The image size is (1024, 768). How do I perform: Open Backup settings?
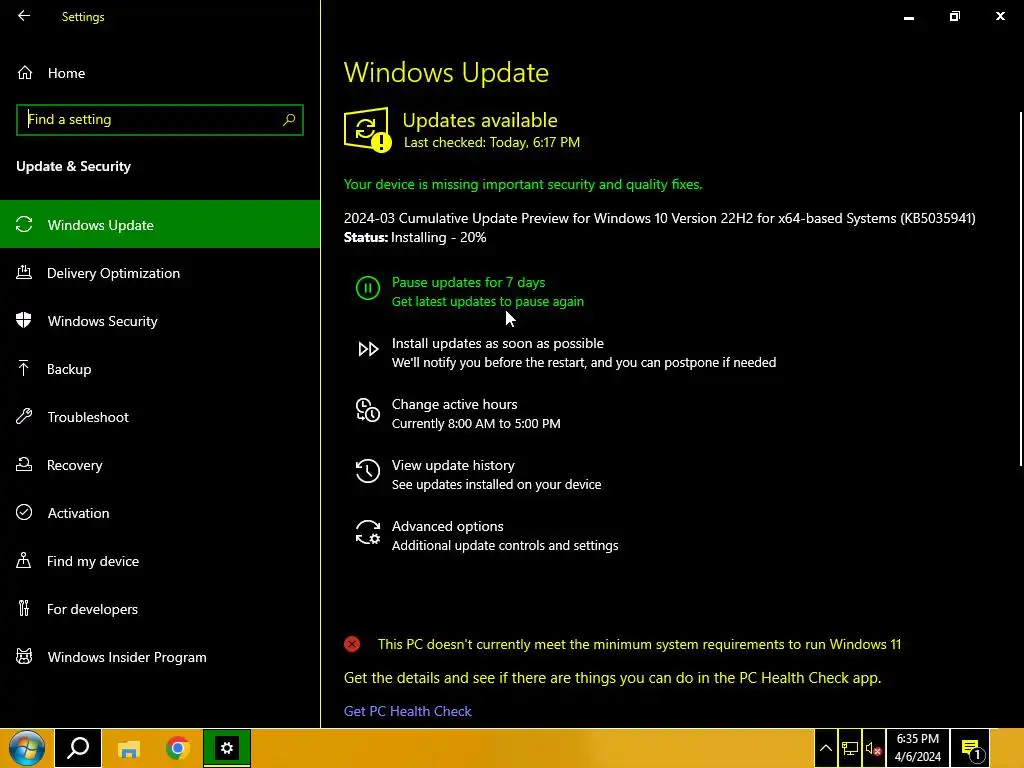160,369
